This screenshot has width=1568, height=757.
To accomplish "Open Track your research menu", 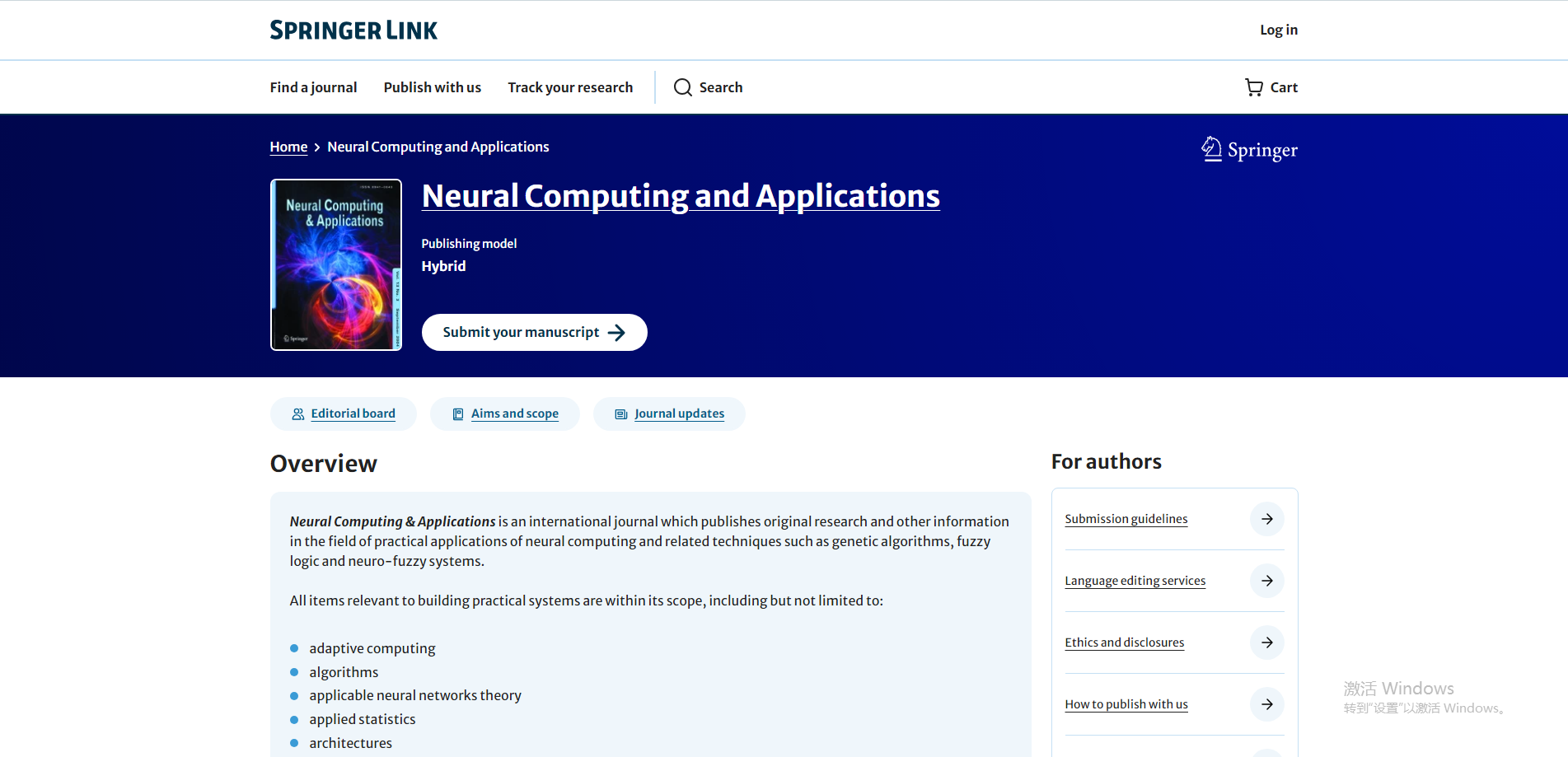I will [x=570, y=87].
